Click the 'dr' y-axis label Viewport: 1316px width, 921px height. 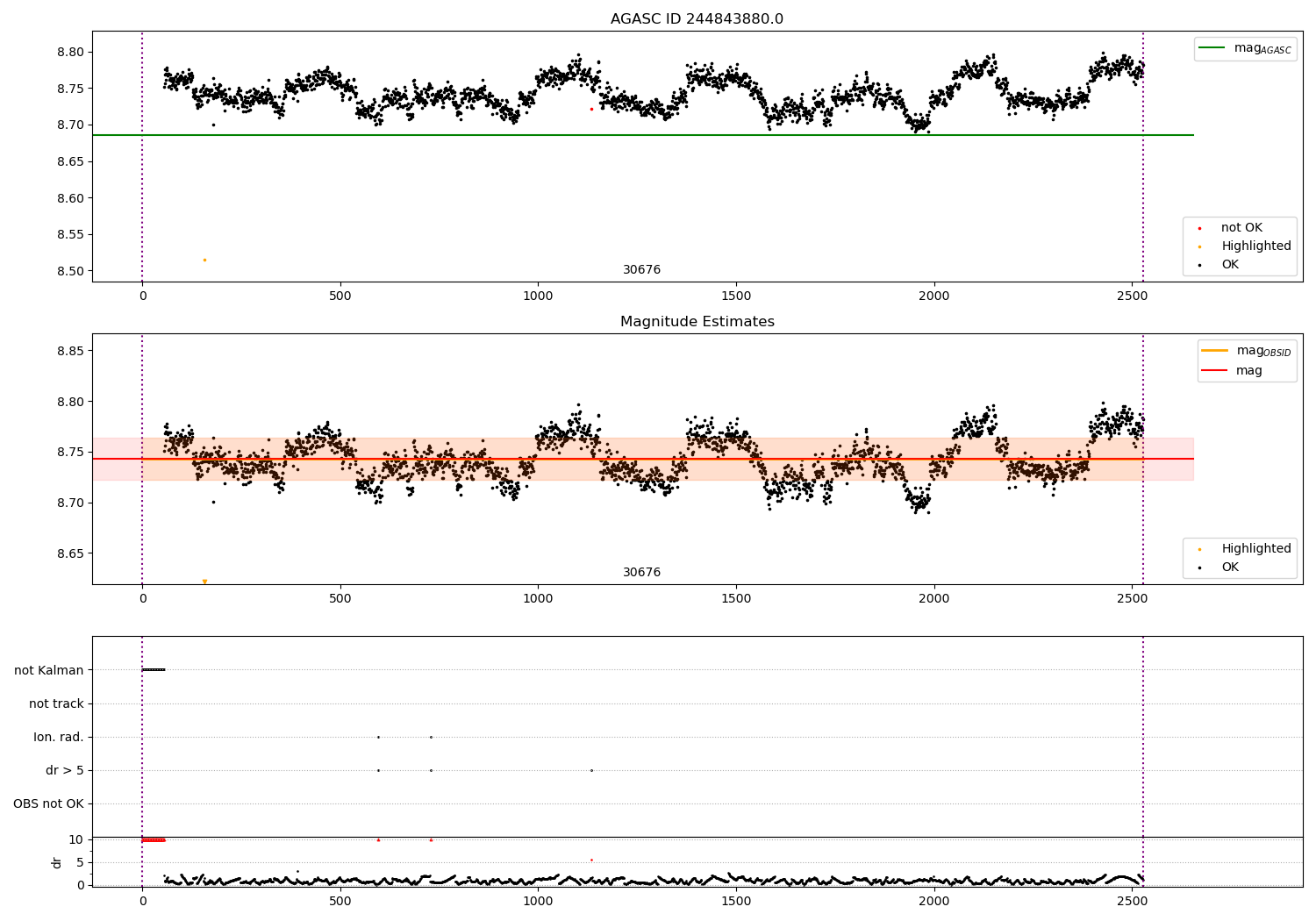pos(56,862)
